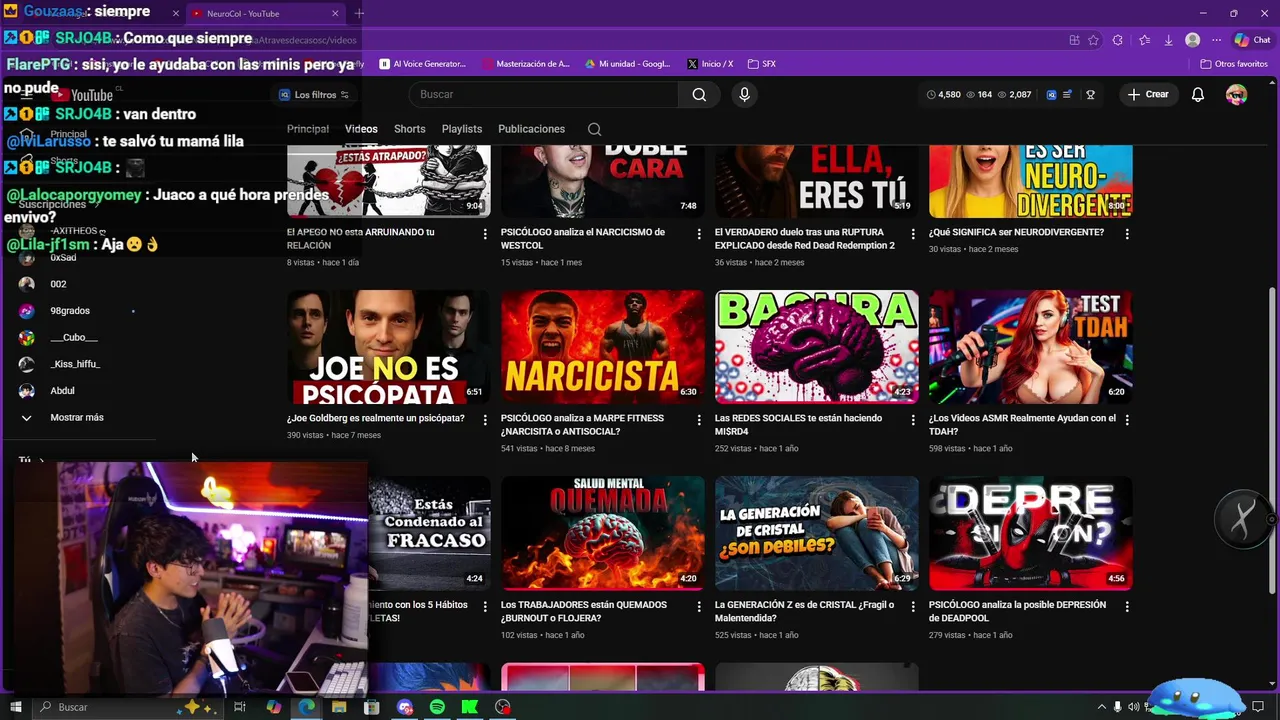Image resolution: width=1280 pixels, height=720 pixels.
Task: Select the Videos channel tab
Action: coord(361,129)
